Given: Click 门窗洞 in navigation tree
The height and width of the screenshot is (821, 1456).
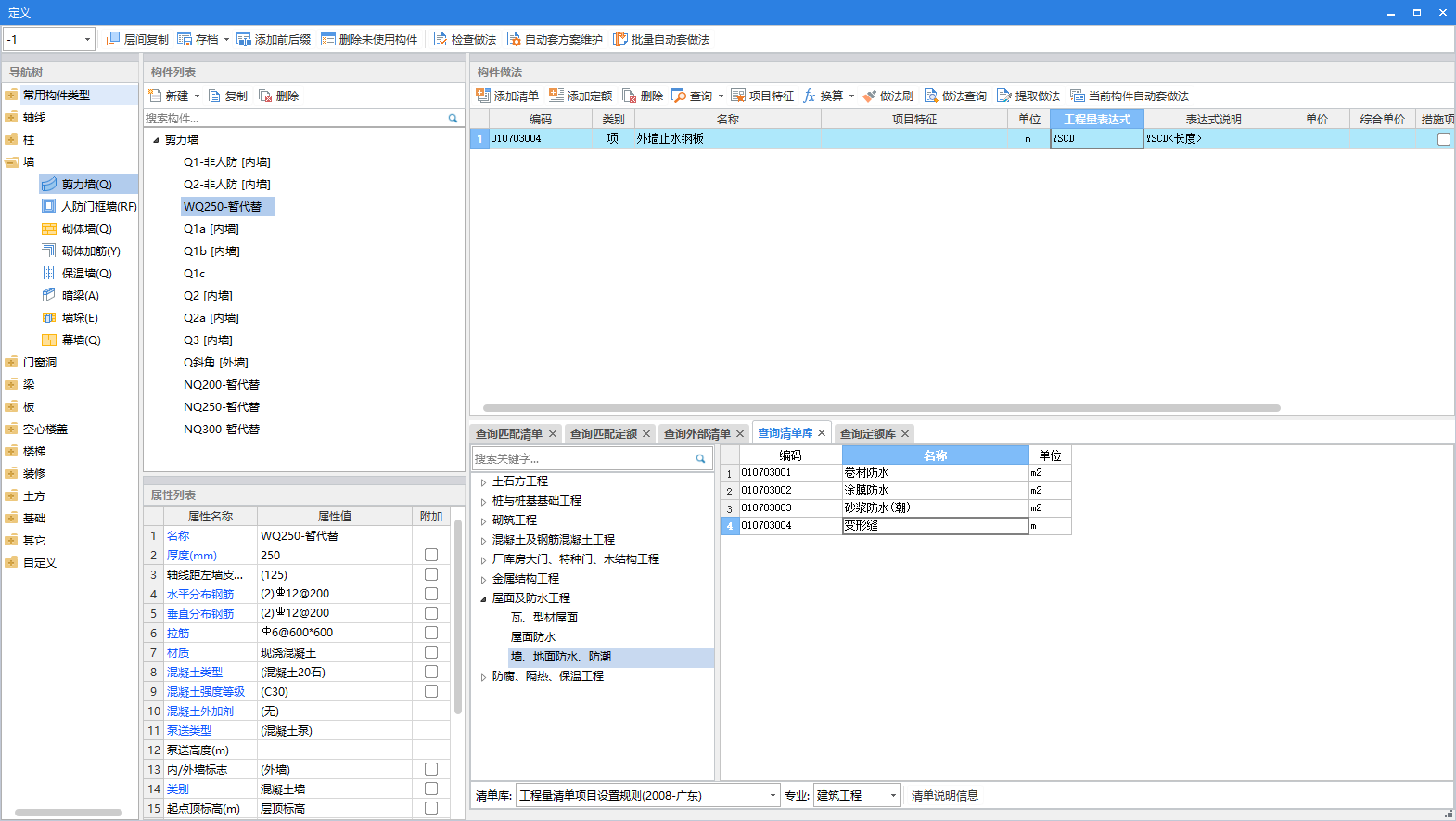Looking at the screenshot, I should click(x=40, y=363).
